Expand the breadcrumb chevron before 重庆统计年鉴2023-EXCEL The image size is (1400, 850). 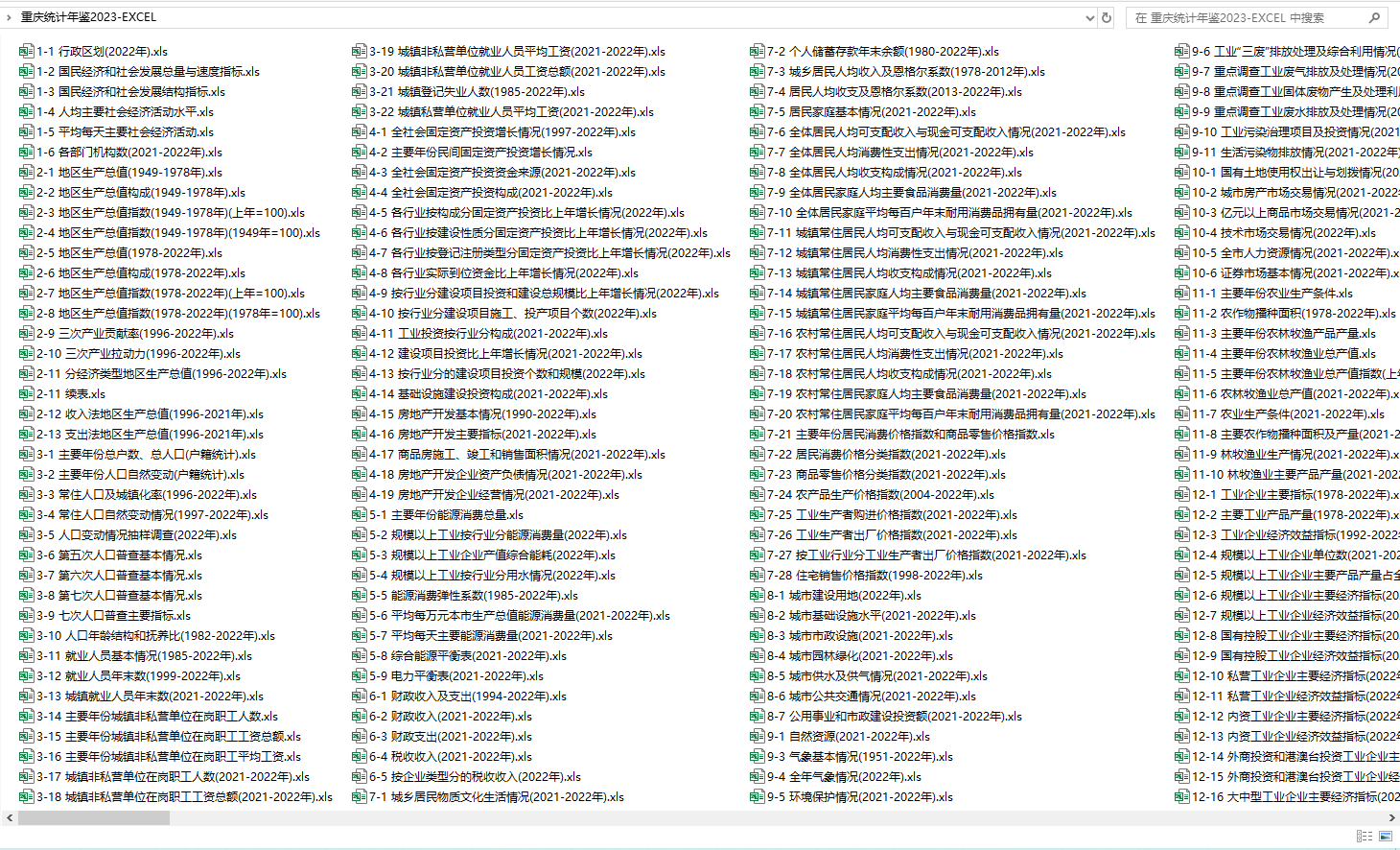10,17
